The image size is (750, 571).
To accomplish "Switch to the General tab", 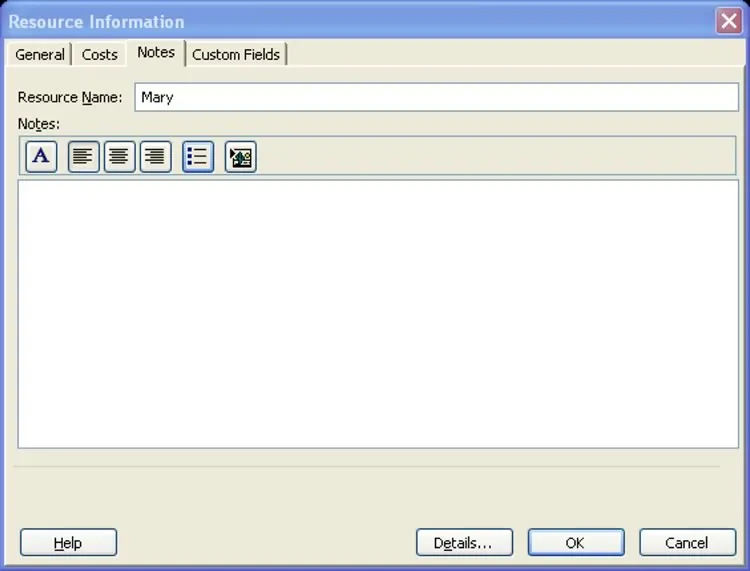I will click(x=40, y=55).
